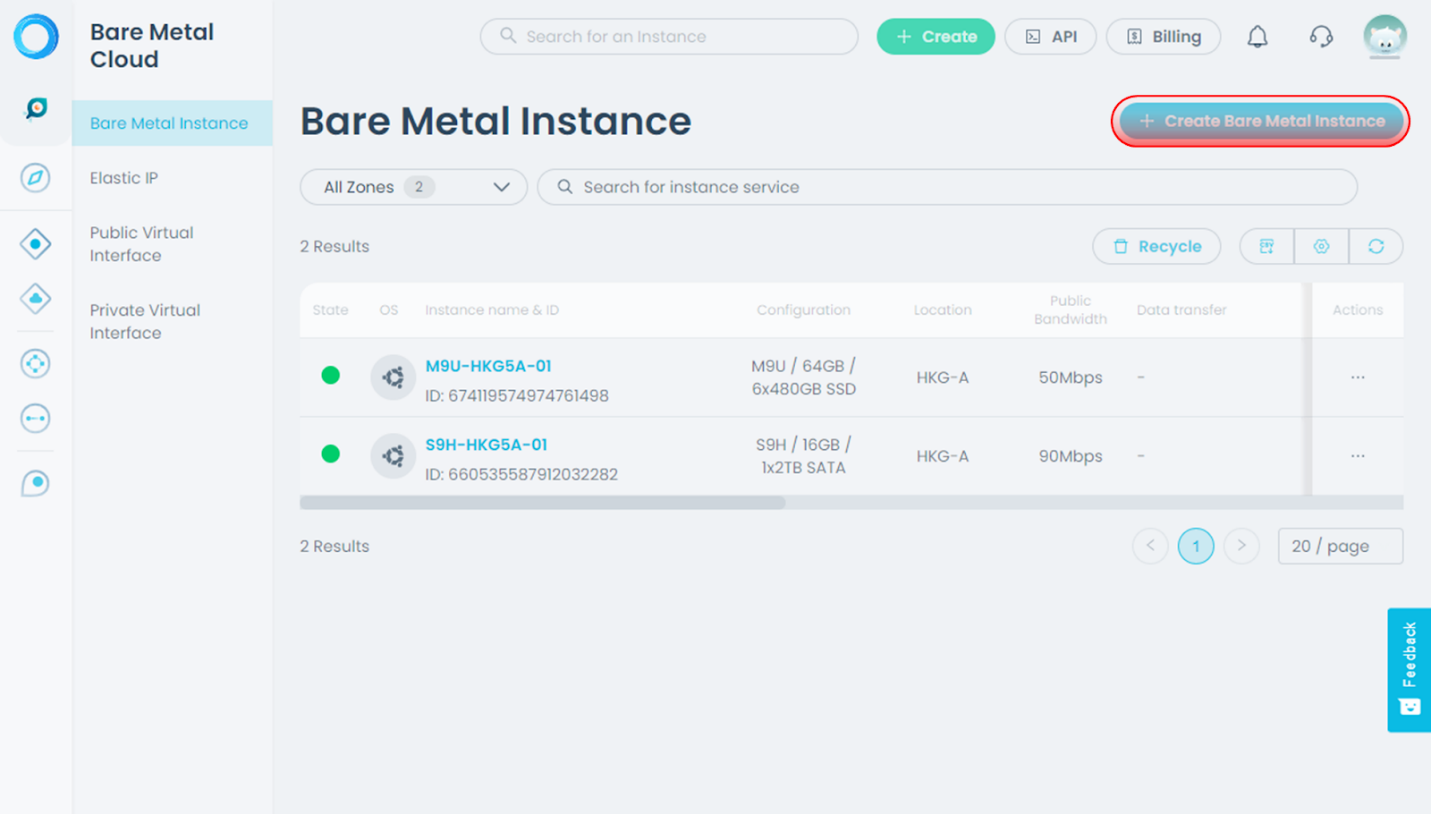Export the instance table via the CSV icon

click(1266, 246)
